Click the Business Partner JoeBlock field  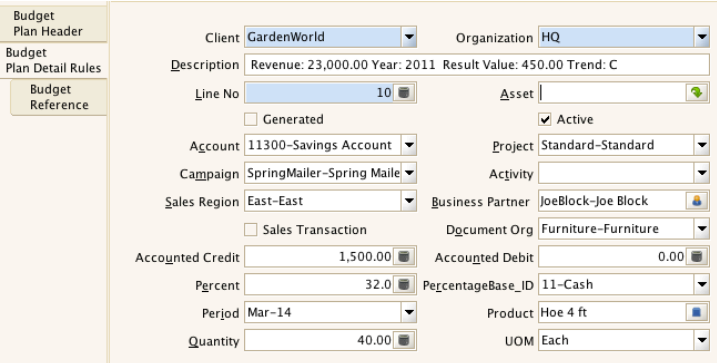[x=612, y=201]
